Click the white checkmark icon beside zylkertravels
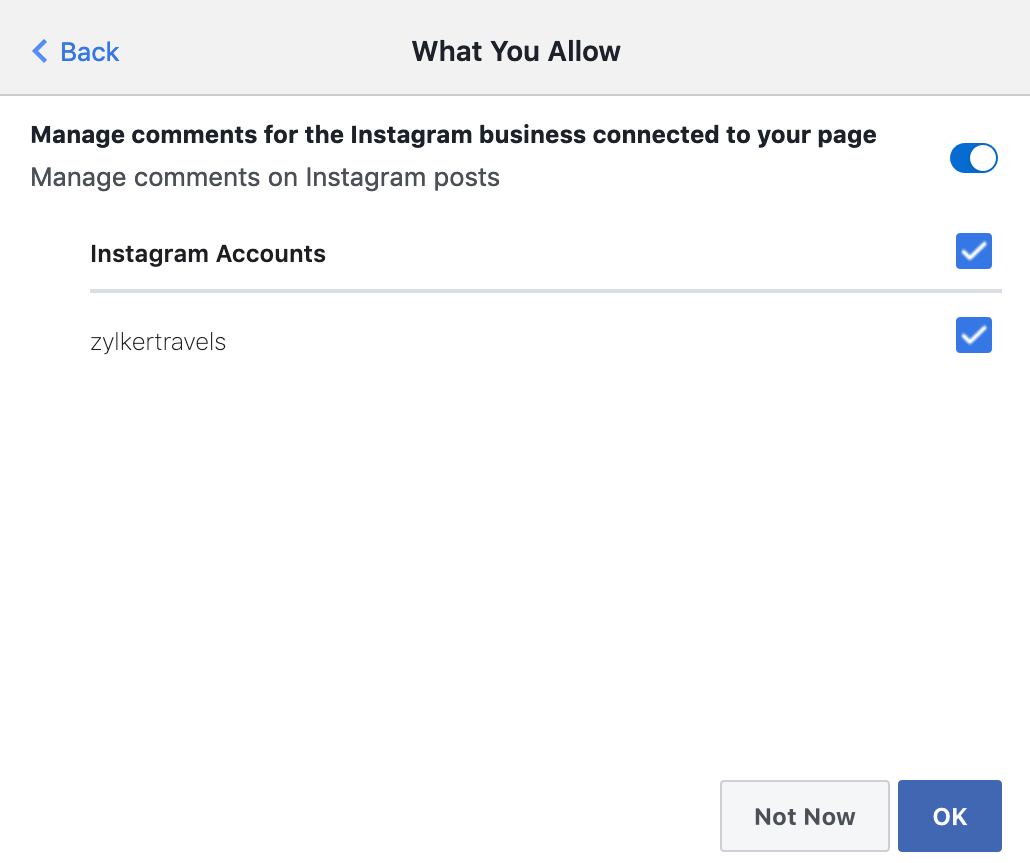This screenshot has width=1030, height=863. (973, 336)
